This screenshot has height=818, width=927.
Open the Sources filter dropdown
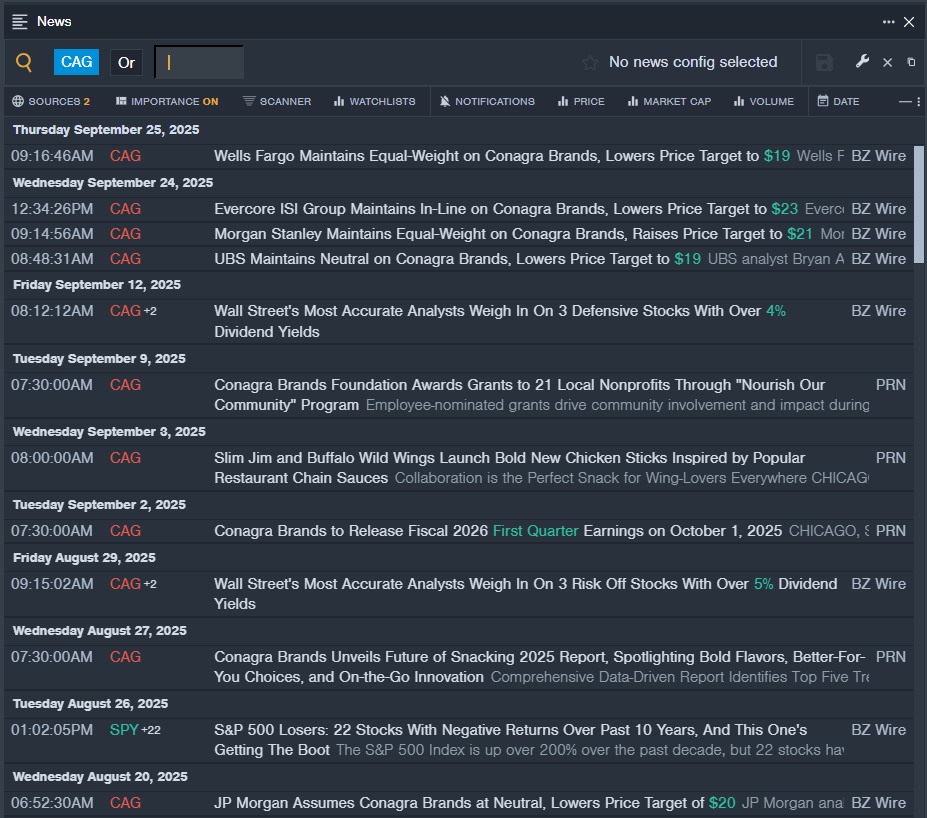(51, 101)
